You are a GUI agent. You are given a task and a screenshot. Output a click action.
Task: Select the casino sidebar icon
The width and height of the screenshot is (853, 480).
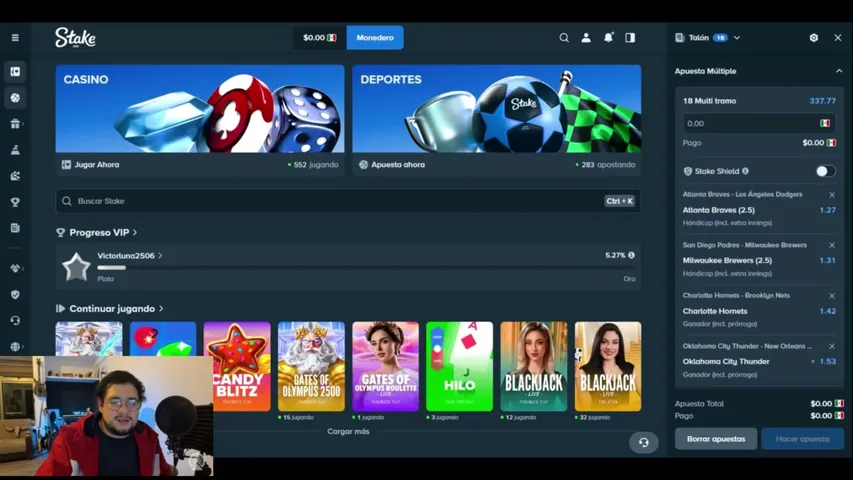click(15, 72)
